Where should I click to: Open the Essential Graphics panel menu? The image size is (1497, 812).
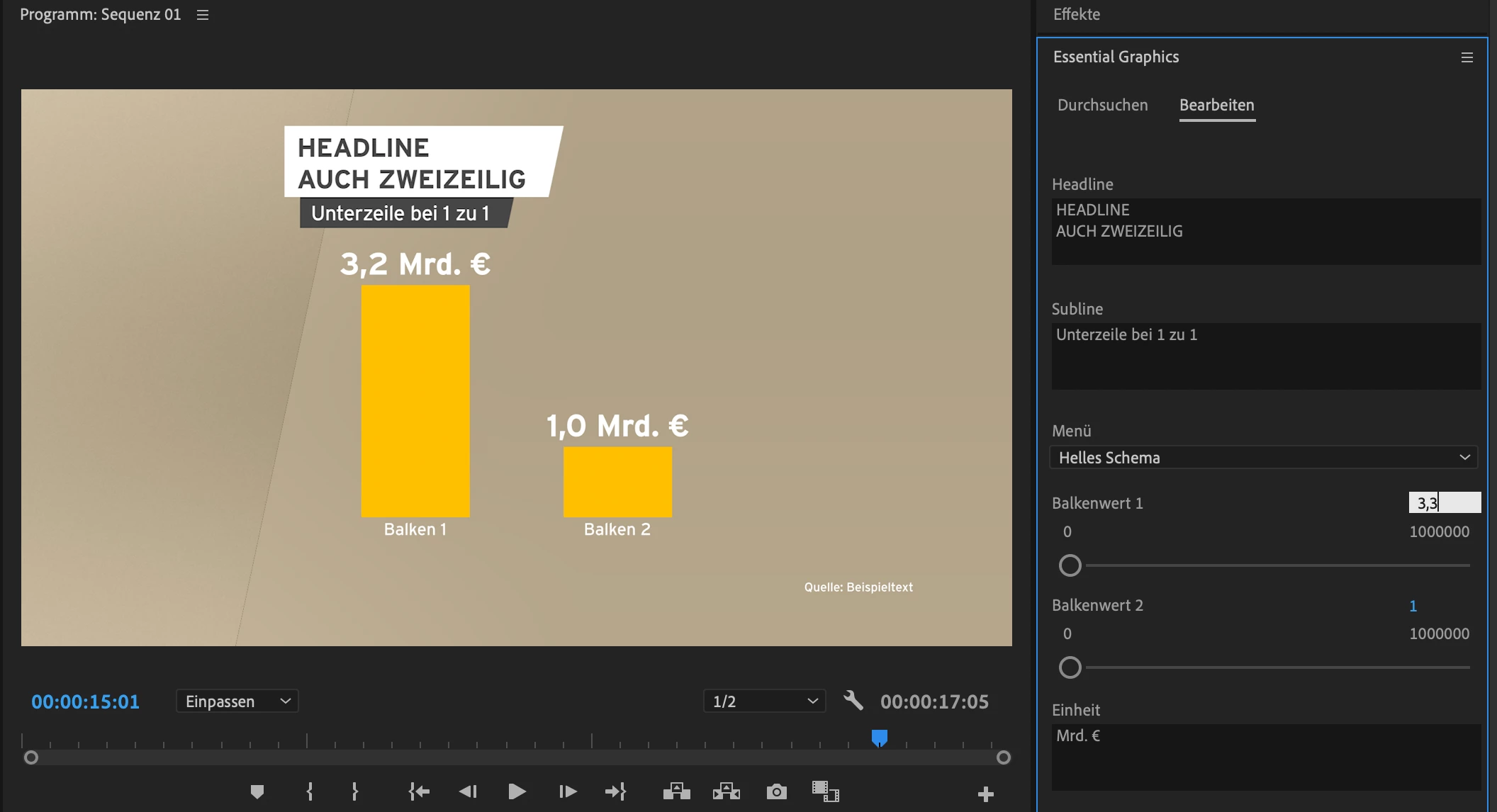pyautogui.click(x=1467, y=57)
